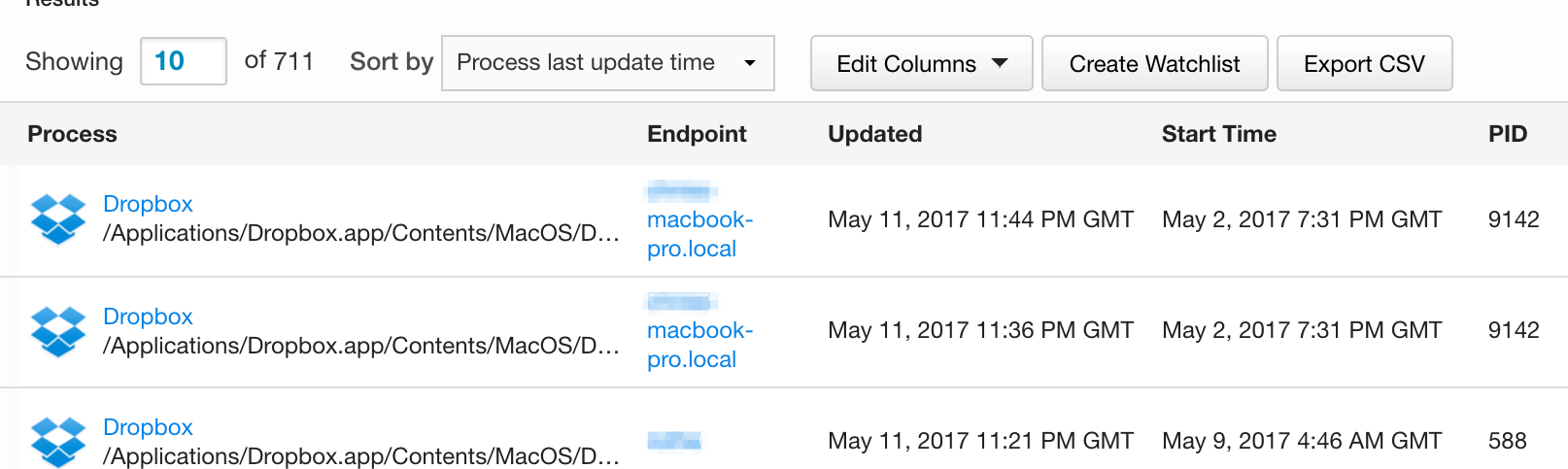Screen dimensions: 1568x469
Task: Click the Dropbox icon in second row
Action: [x=58, y=331]
